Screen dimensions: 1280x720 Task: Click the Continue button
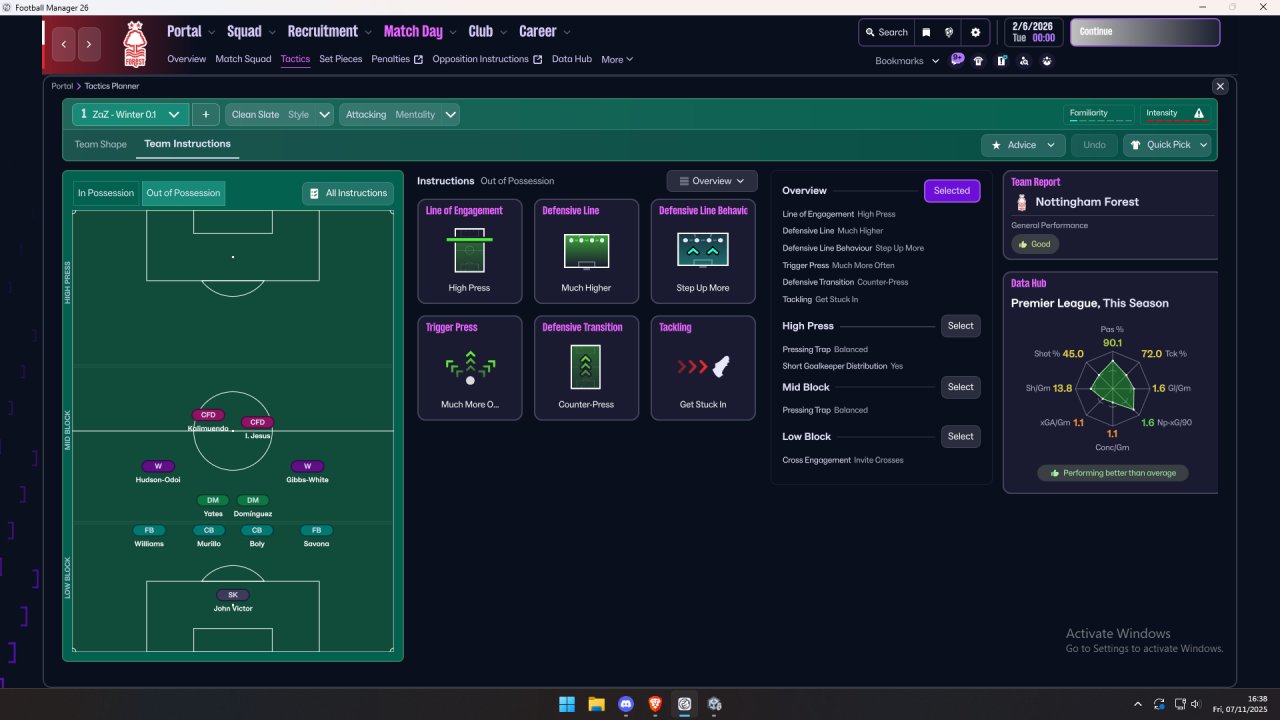[1145, 32]
